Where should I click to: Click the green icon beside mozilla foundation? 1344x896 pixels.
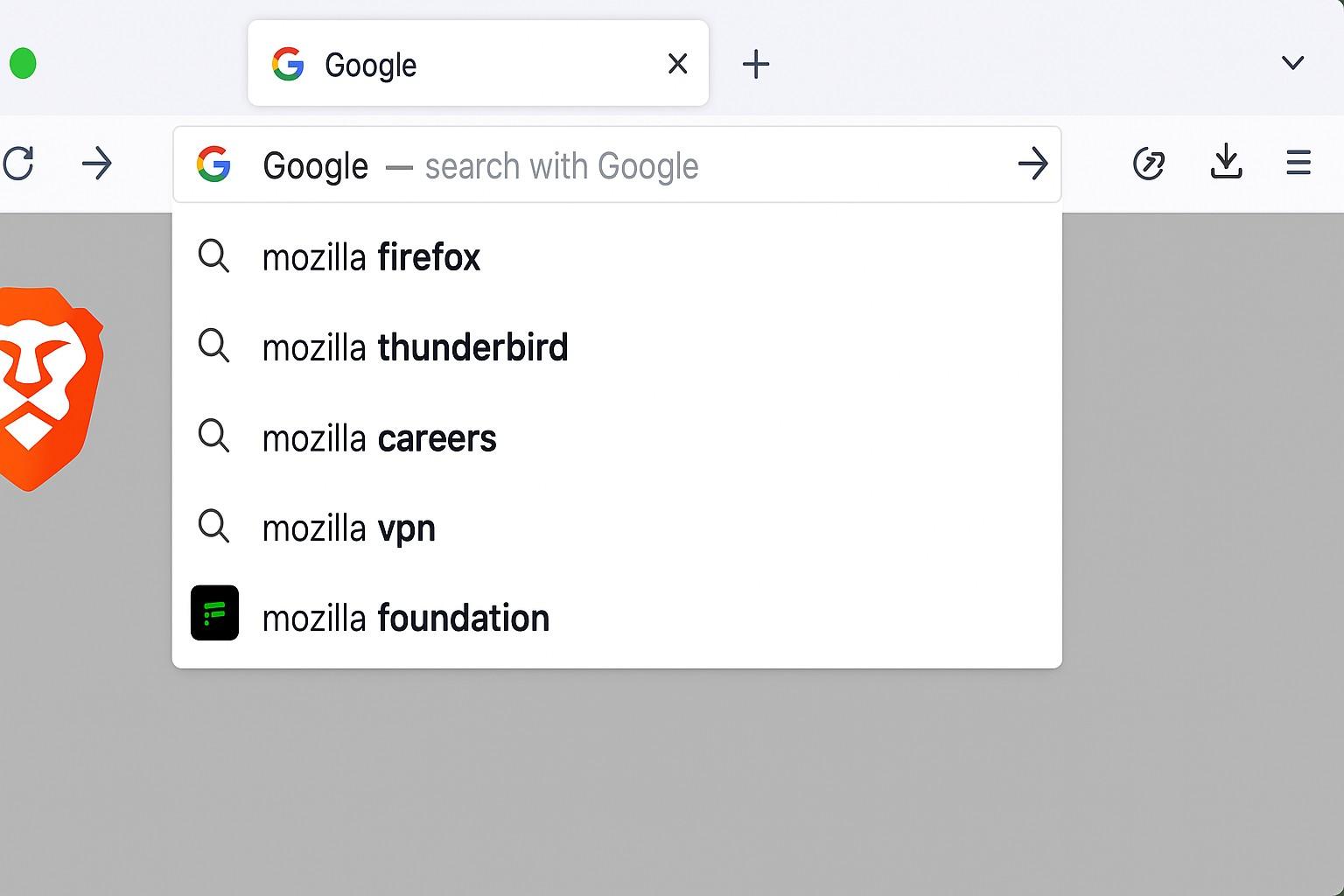tap(214, 612)
